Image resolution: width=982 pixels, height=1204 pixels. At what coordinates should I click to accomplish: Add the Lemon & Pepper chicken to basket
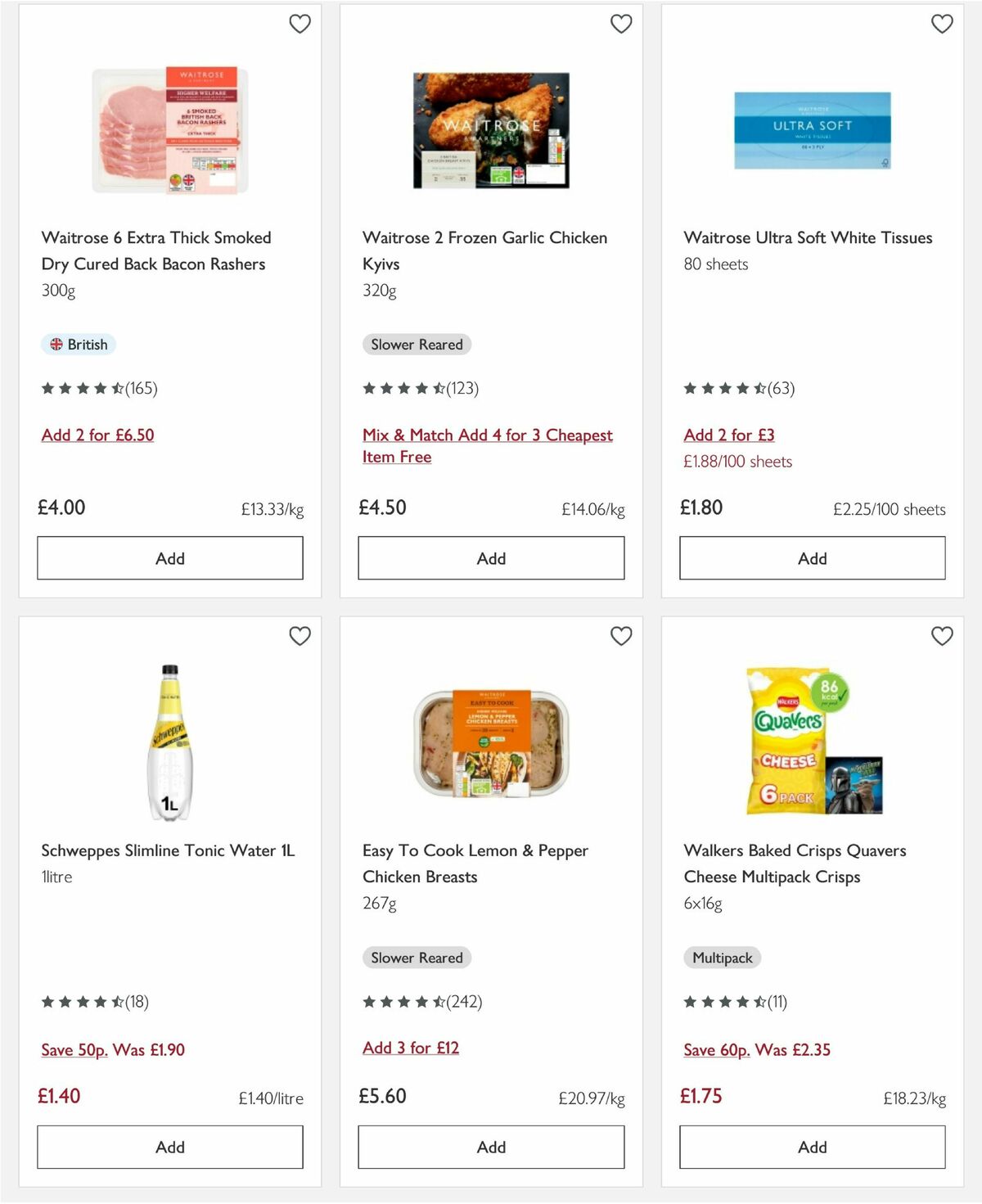coord(490,1147)
